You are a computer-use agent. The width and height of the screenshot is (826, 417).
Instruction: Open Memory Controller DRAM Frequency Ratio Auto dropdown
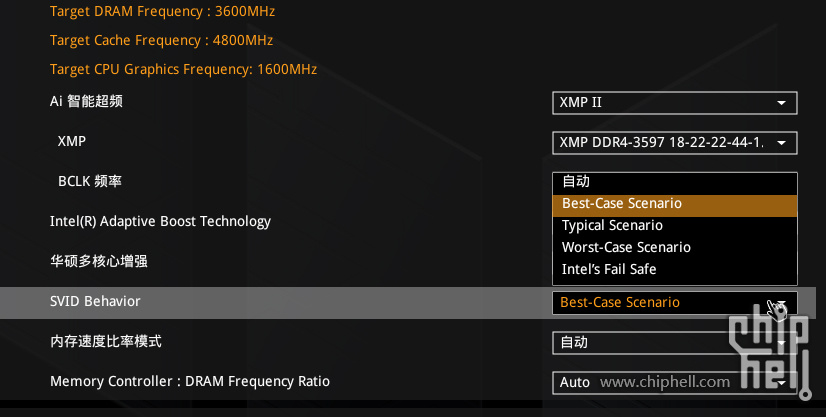tap(674, 383)
